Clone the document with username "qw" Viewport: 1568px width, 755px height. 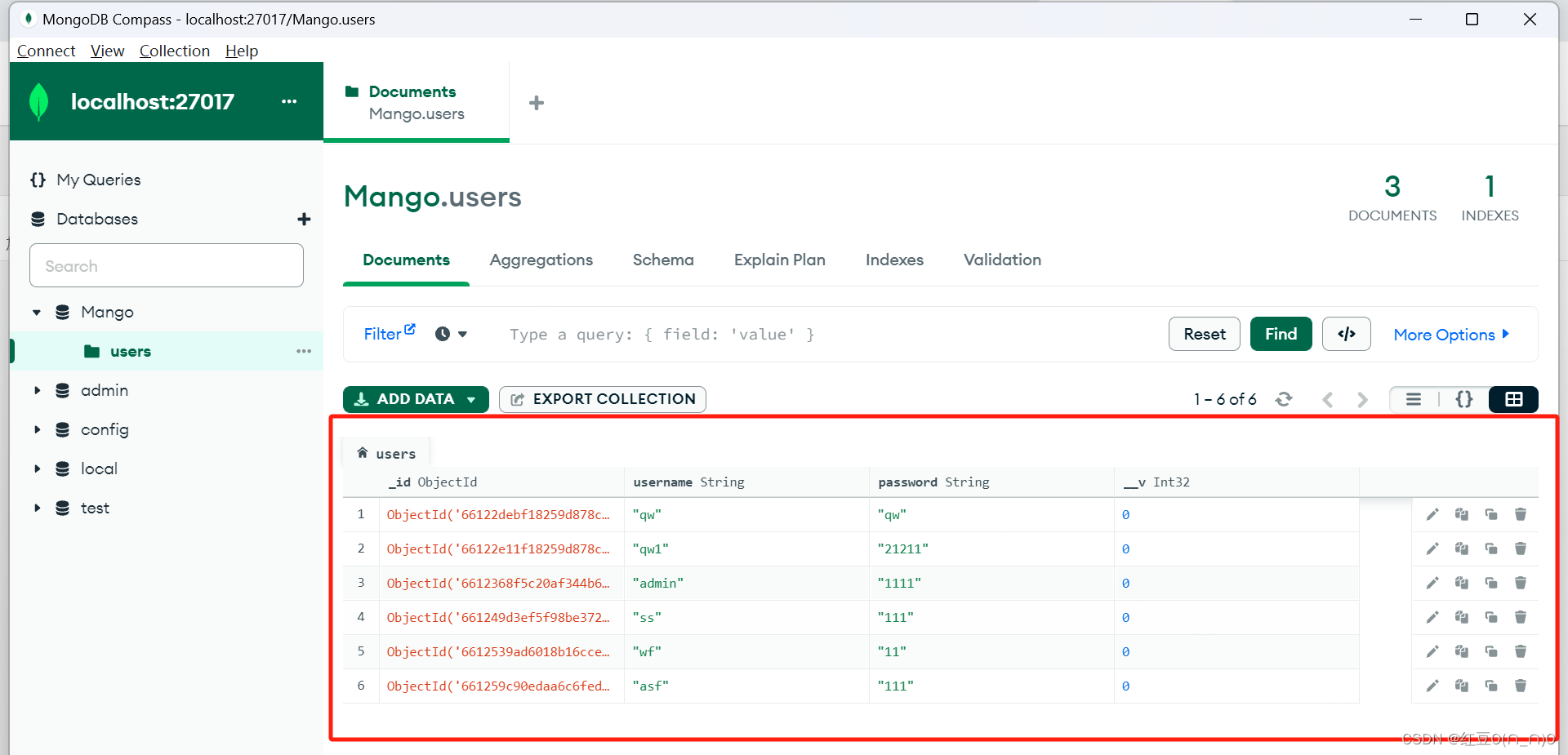[1491, 514]
